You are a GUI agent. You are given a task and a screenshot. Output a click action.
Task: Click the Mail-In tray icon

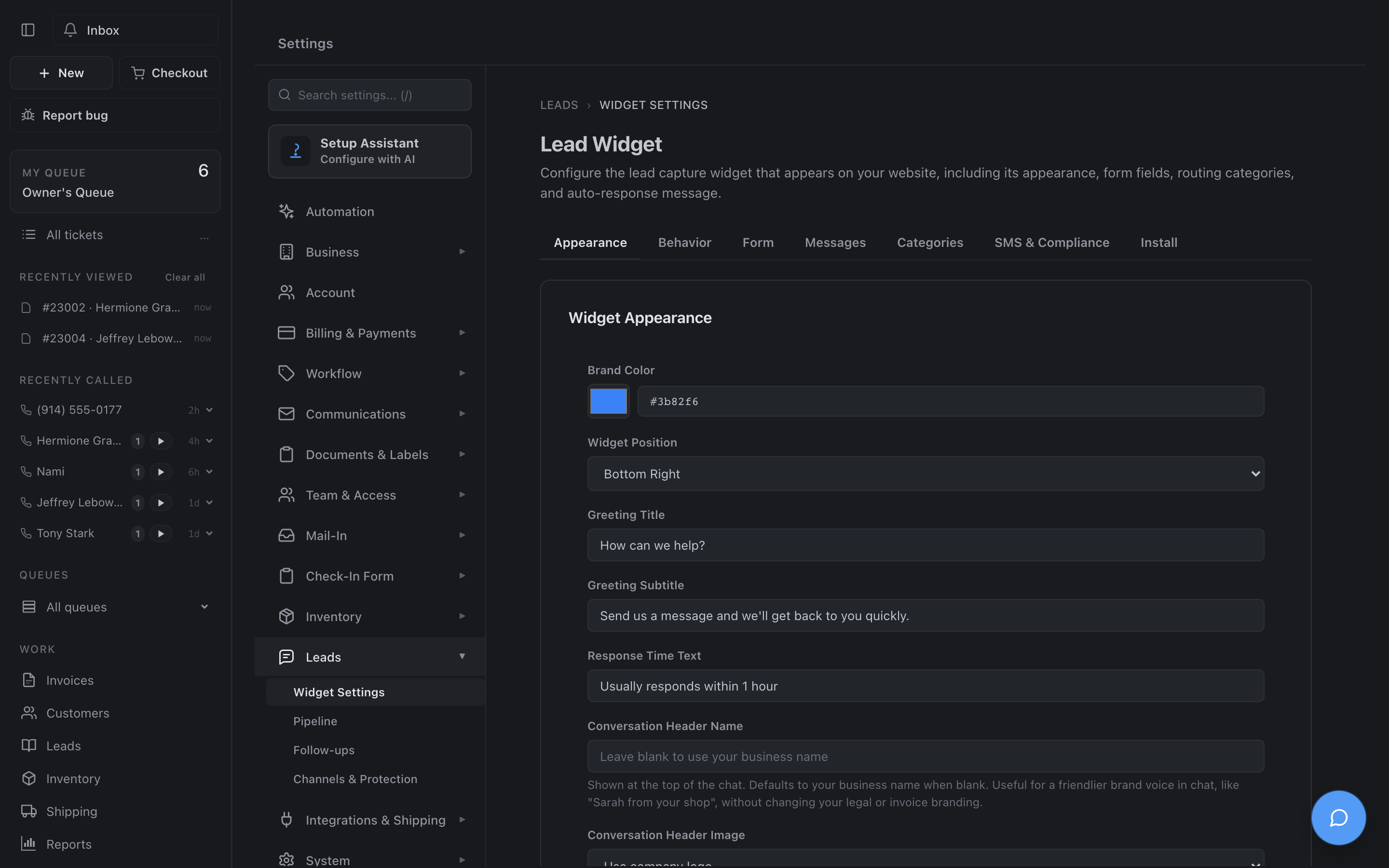(286, 535)
